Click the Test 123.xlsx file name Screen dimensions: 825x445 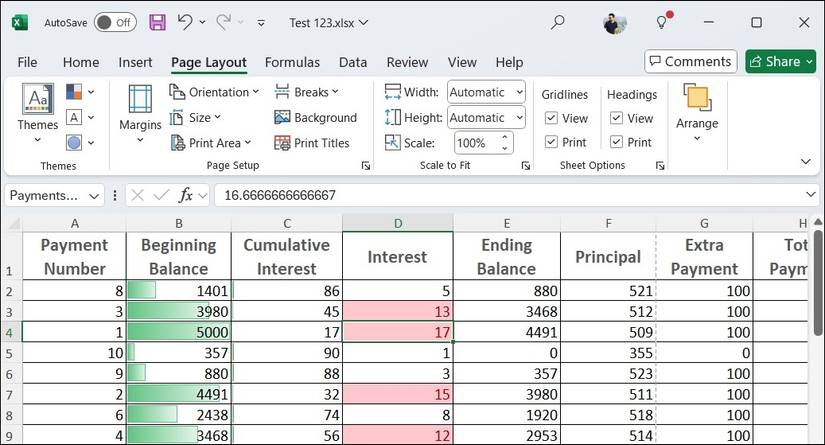[x=321, y=23]
